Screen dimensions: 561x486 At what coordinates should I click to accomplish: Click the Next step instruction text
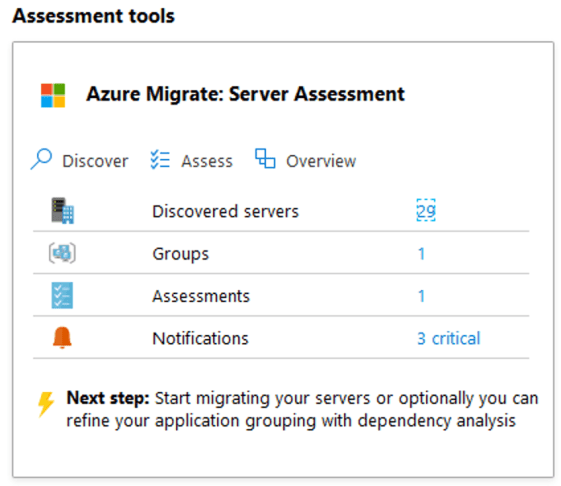click(302, 409)
